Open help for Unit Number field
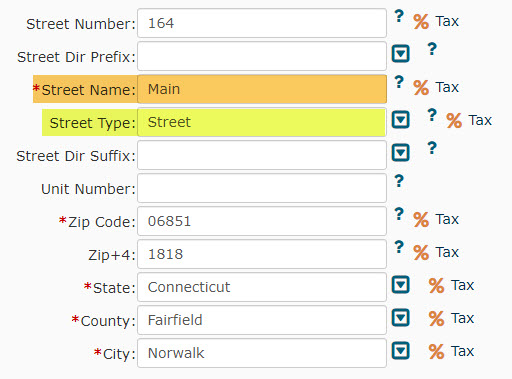512x379 pixels. coord(399,181)
